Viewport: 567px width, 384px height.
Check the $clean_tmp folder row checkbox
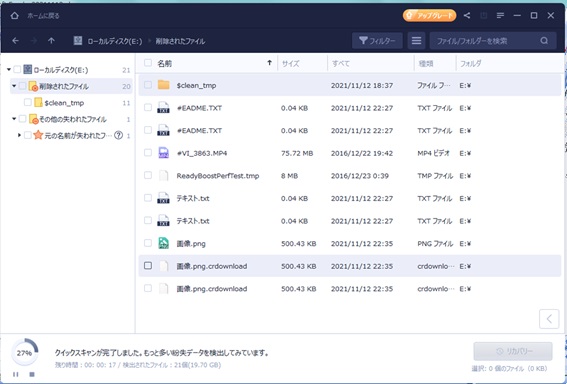148,85
